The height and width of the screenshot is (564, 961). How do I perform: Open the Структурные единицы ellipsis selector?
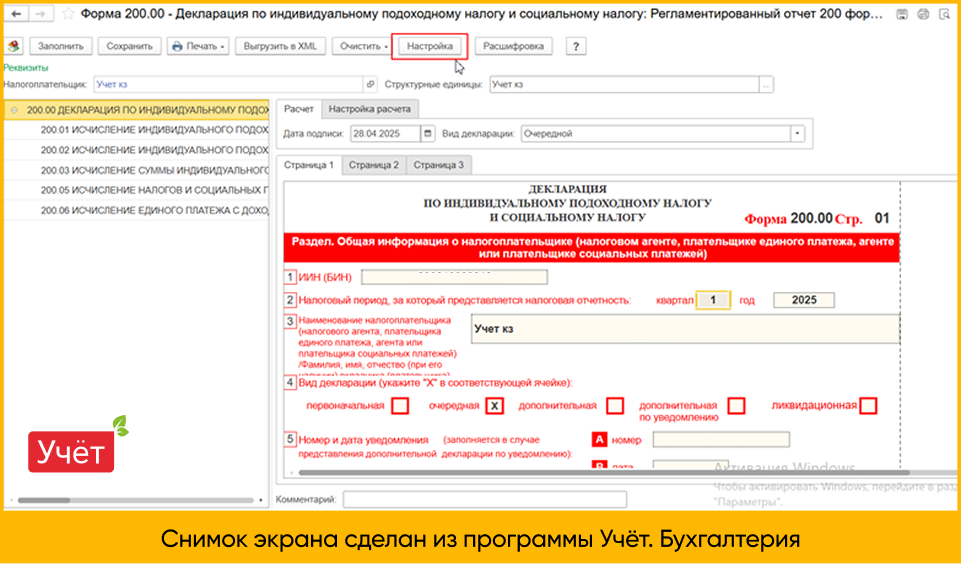pyautogui.click(x=766, y=85)
